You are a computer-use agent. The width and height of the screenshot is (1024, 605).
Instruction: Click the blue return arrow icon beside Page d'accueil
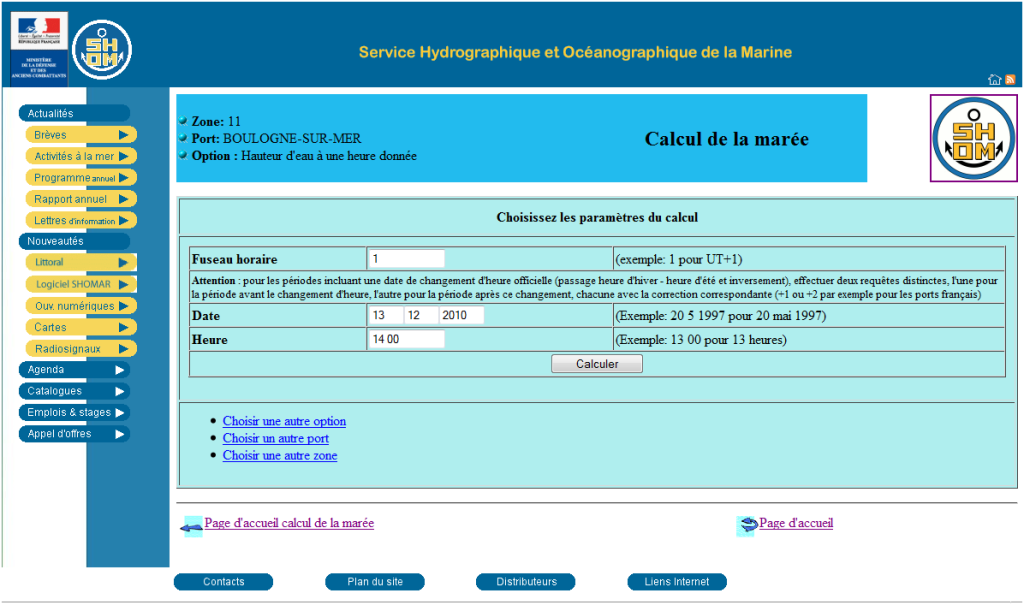point(747,525)
